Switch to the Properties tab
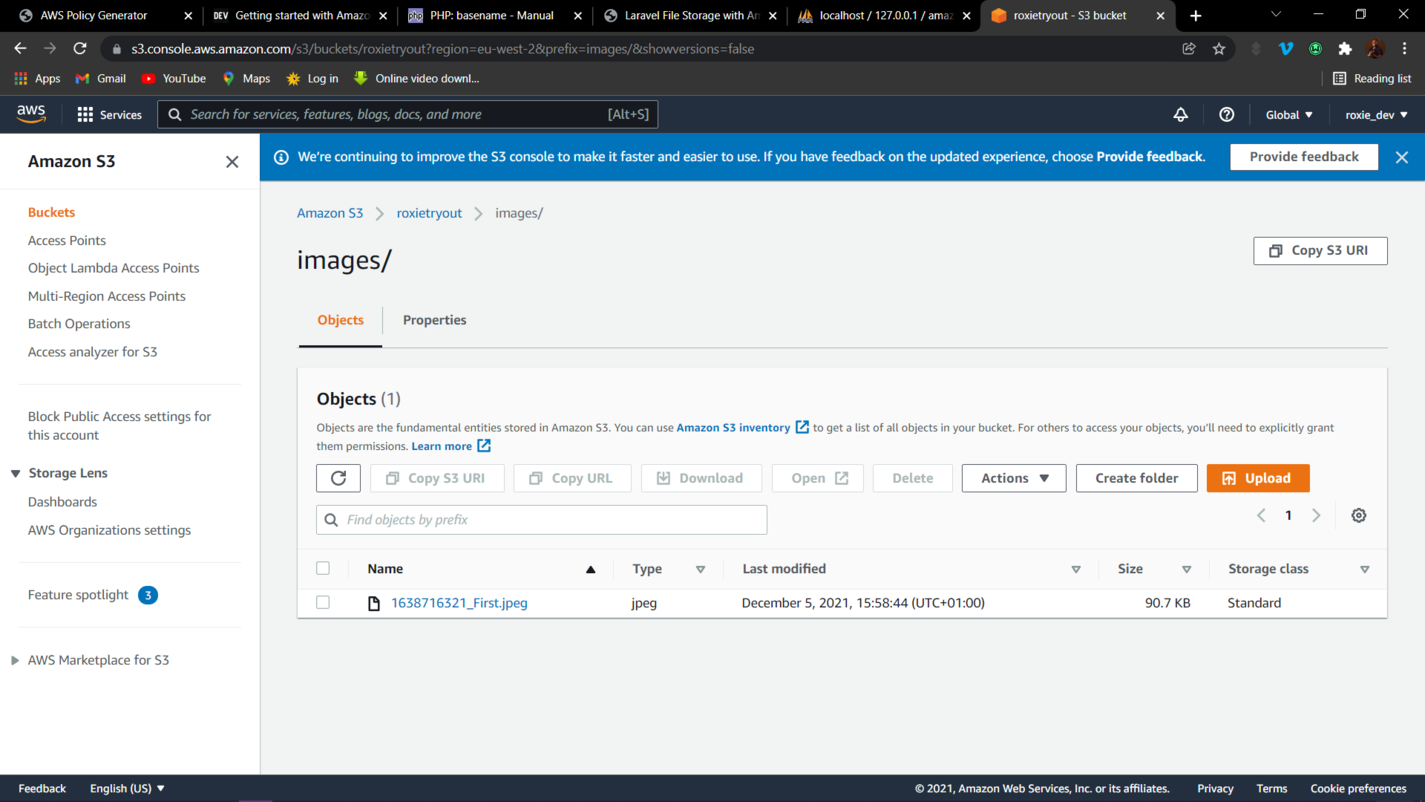The height and width of the screenshot is (802, 1425). pos(434,320)
